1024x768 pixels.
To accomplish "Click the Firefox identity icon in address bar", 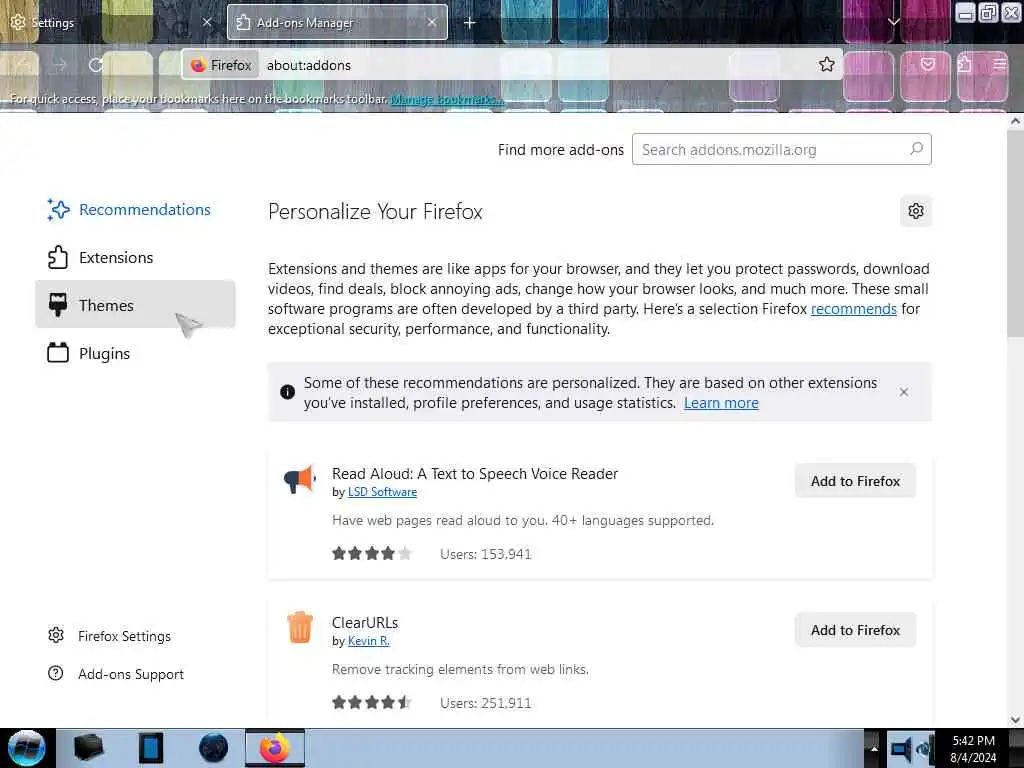I will pyautogui.click(x=221, y=65).
